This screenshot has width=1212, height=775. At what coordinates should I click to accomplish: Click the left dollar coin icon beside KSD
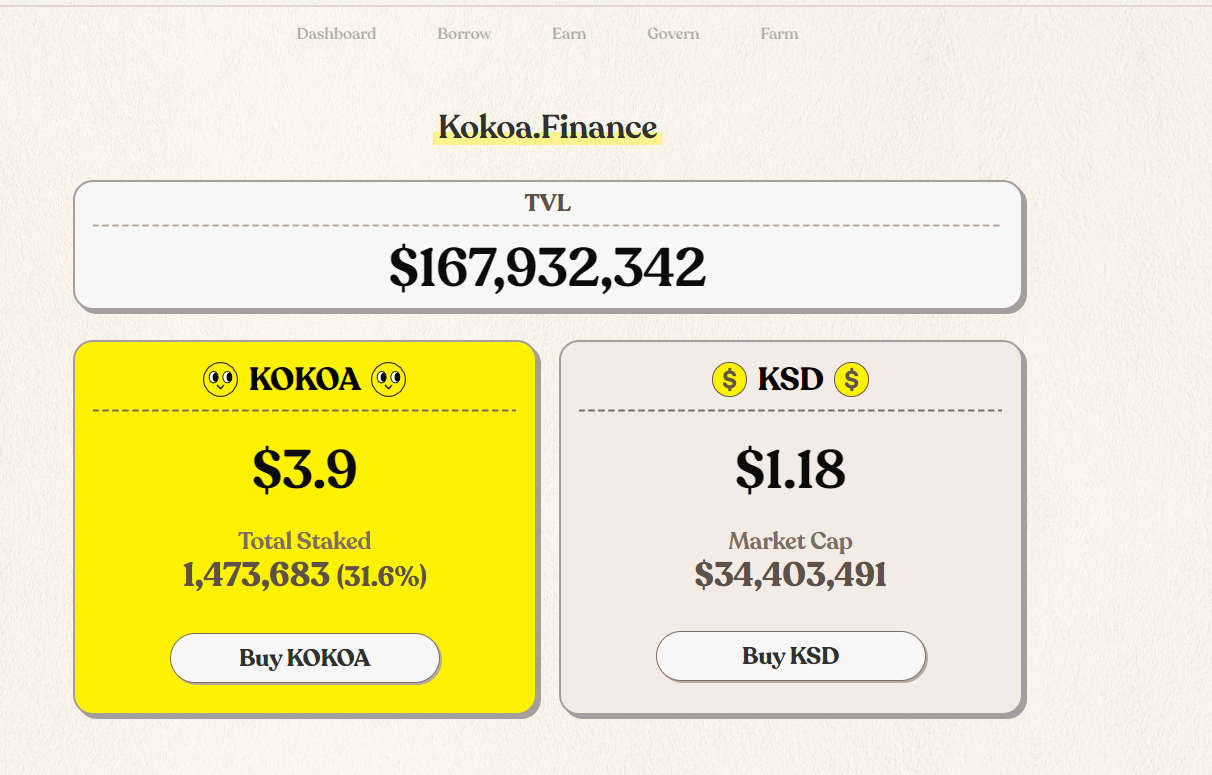(x=729, y=380)
